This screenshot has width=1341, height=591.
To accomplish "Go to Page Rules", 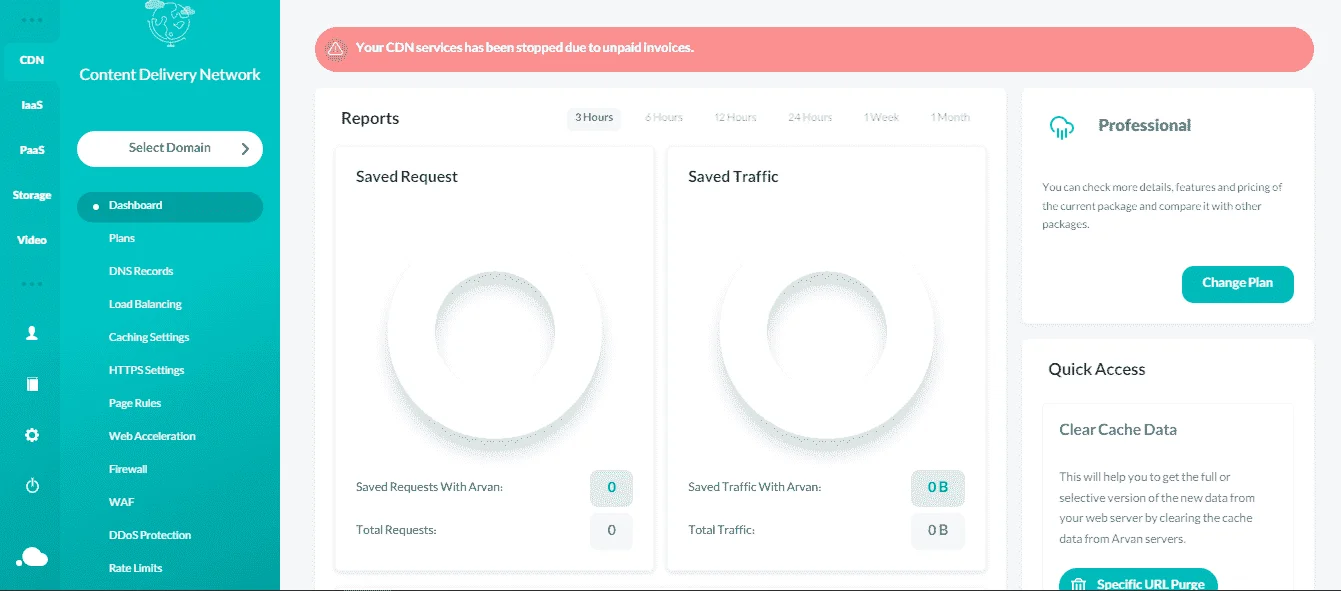I will point(135,403).
